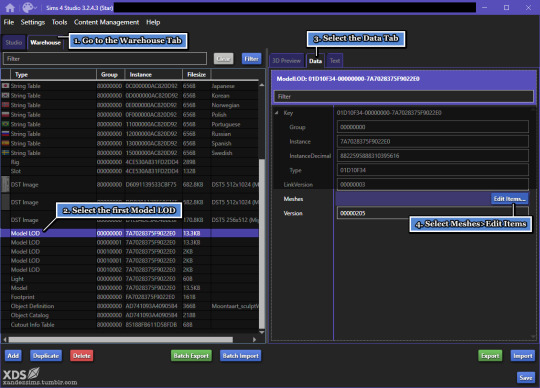Viewport: 540px width, 388px height.
Task: Click the Type value field 01D10F34
Action: pos(433,170)
